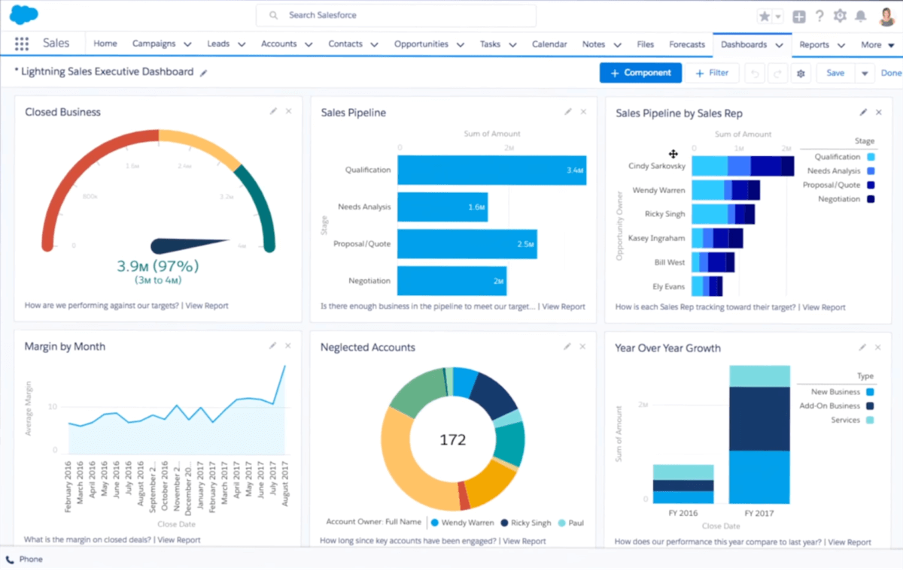Image resolution: width=904 pixels, height=570 pixels.
Task: Click the Negotiation legend color swatch
Action: pos(871,199)
